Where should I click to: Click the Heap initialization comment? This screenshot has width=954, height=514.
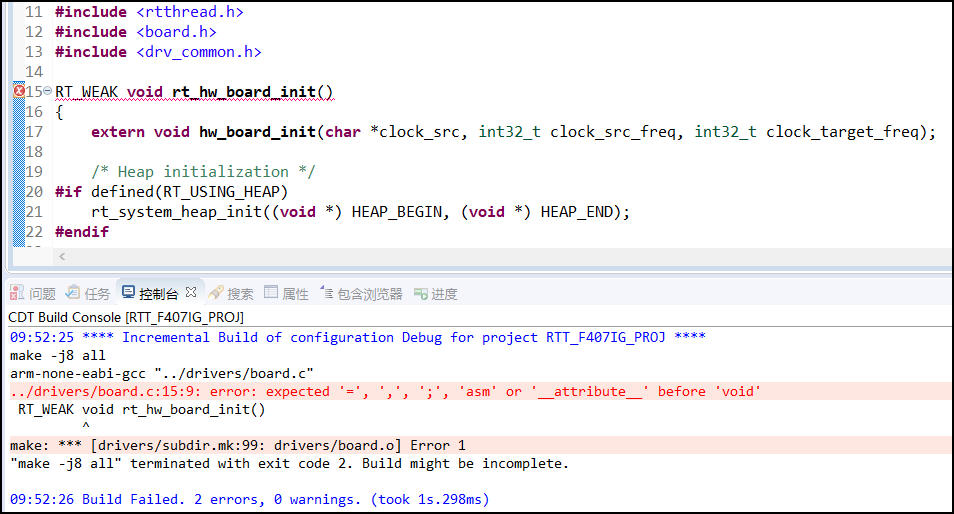click(x=203, y=172)
